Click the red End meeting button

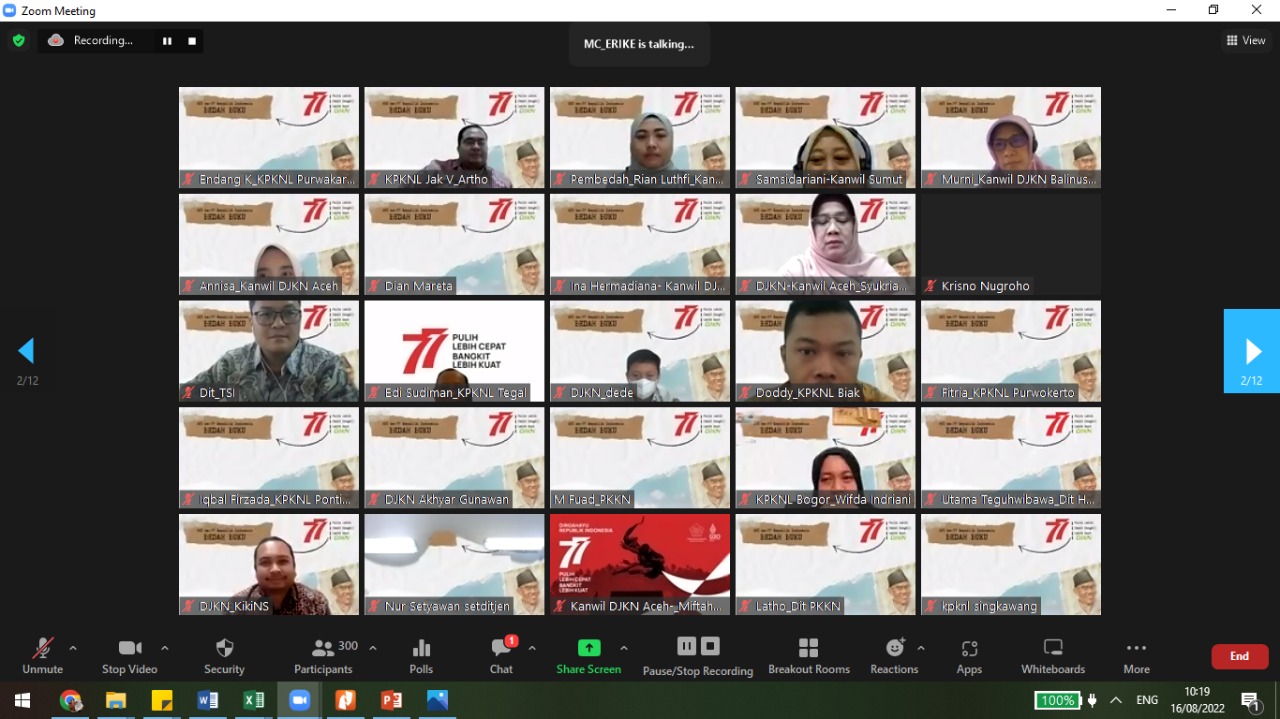click(x=1239, y=656)
